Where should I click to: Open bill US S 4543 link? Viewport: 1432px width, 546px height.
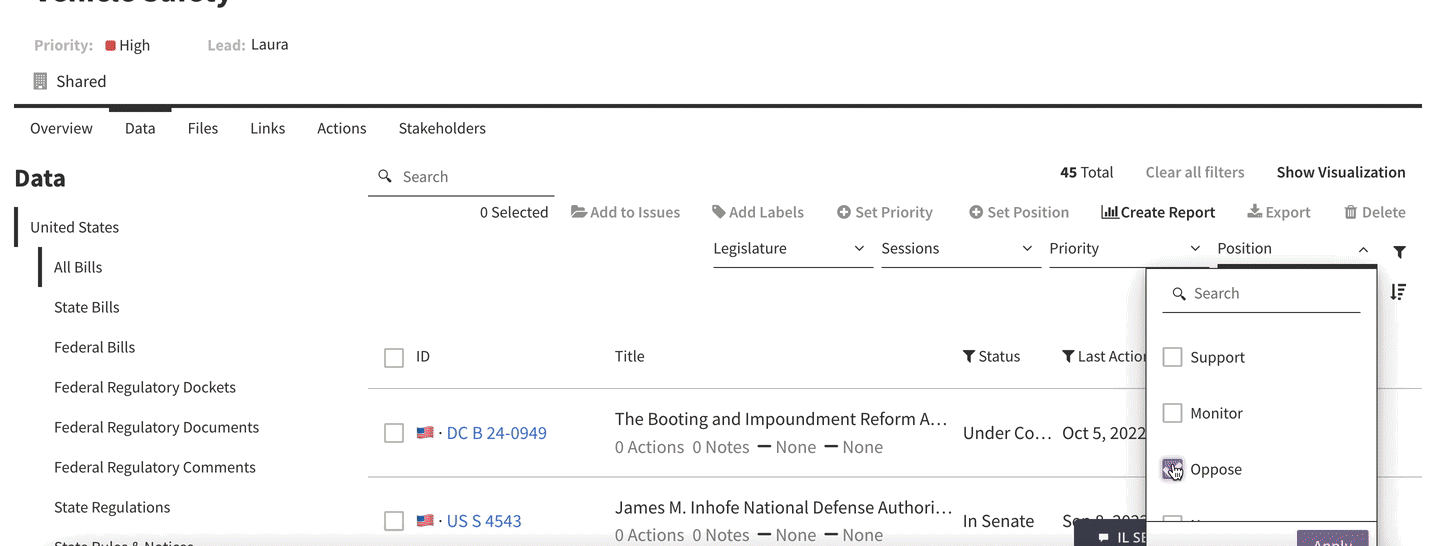point(484,521)
